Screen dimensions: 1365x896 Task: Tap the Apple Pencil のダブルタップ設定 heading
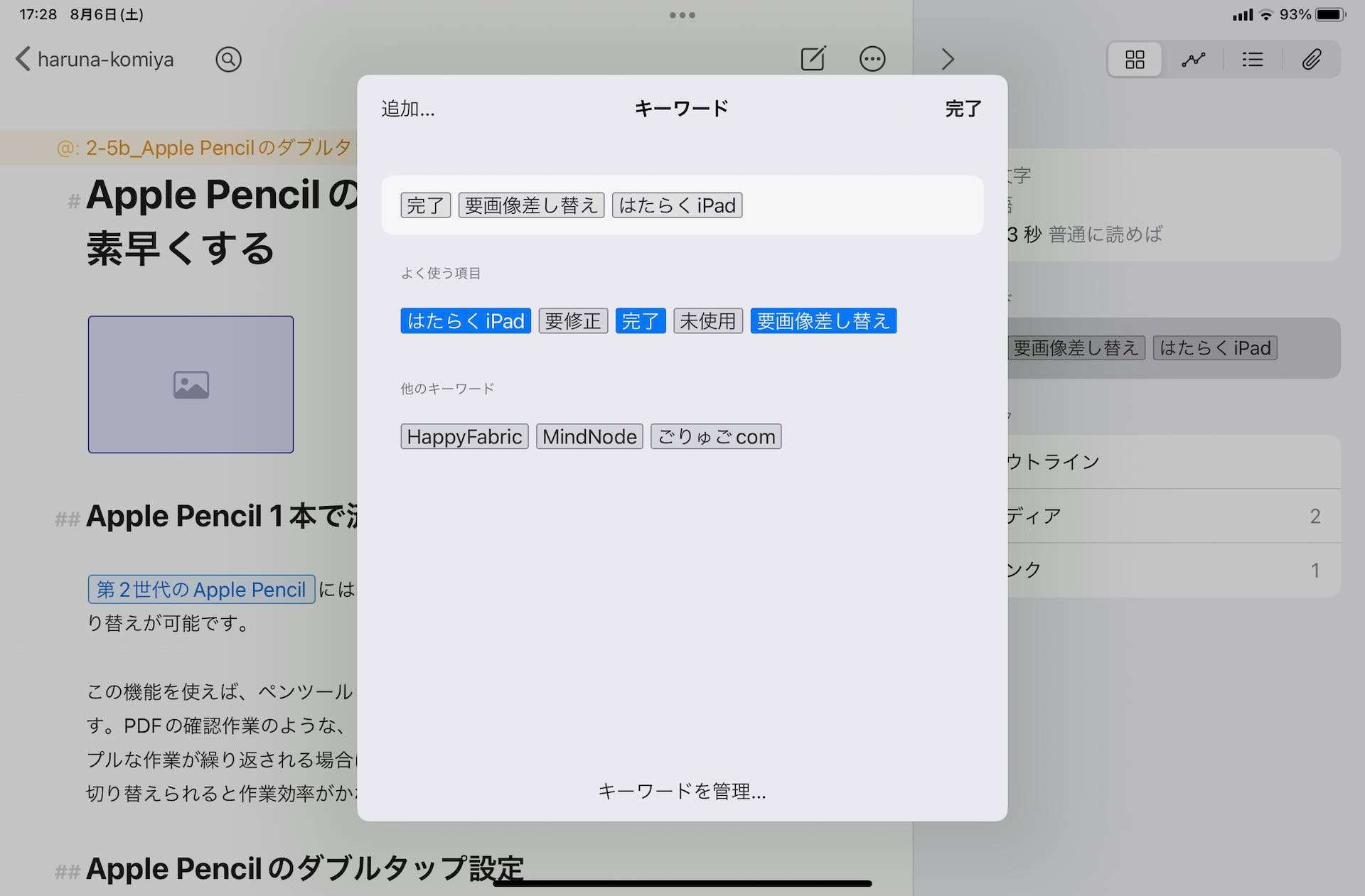pos(305,869)
